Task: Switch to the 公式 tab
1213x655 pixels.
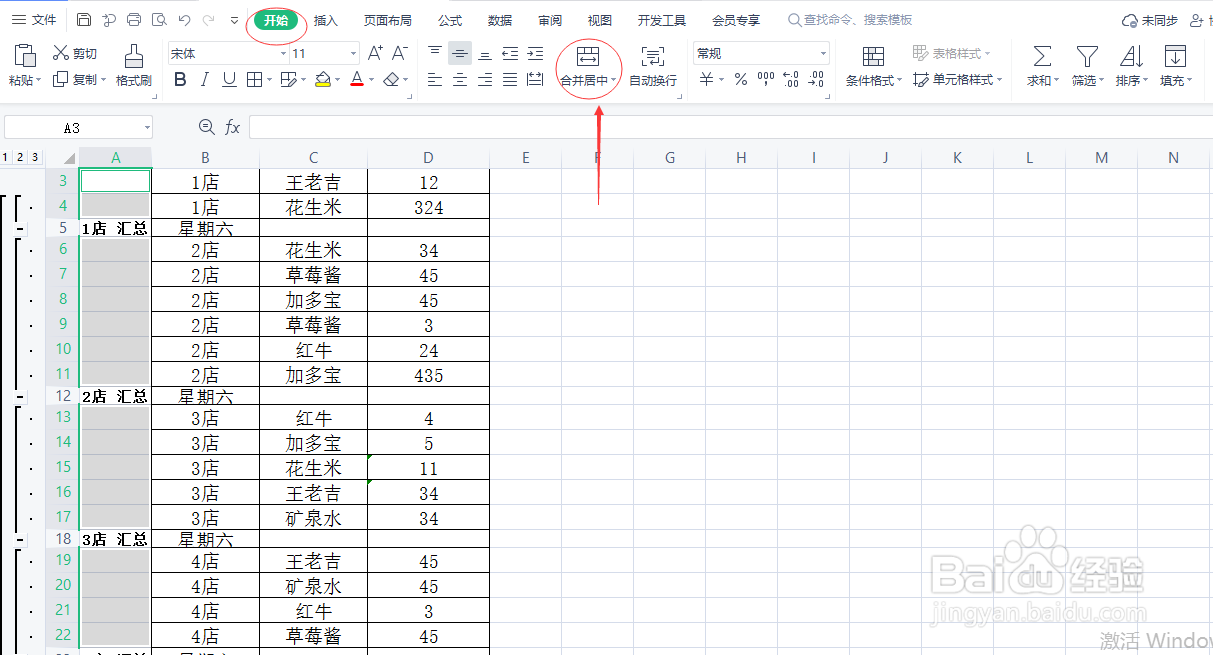Action: pyautogui.click(x=450, y=20)
